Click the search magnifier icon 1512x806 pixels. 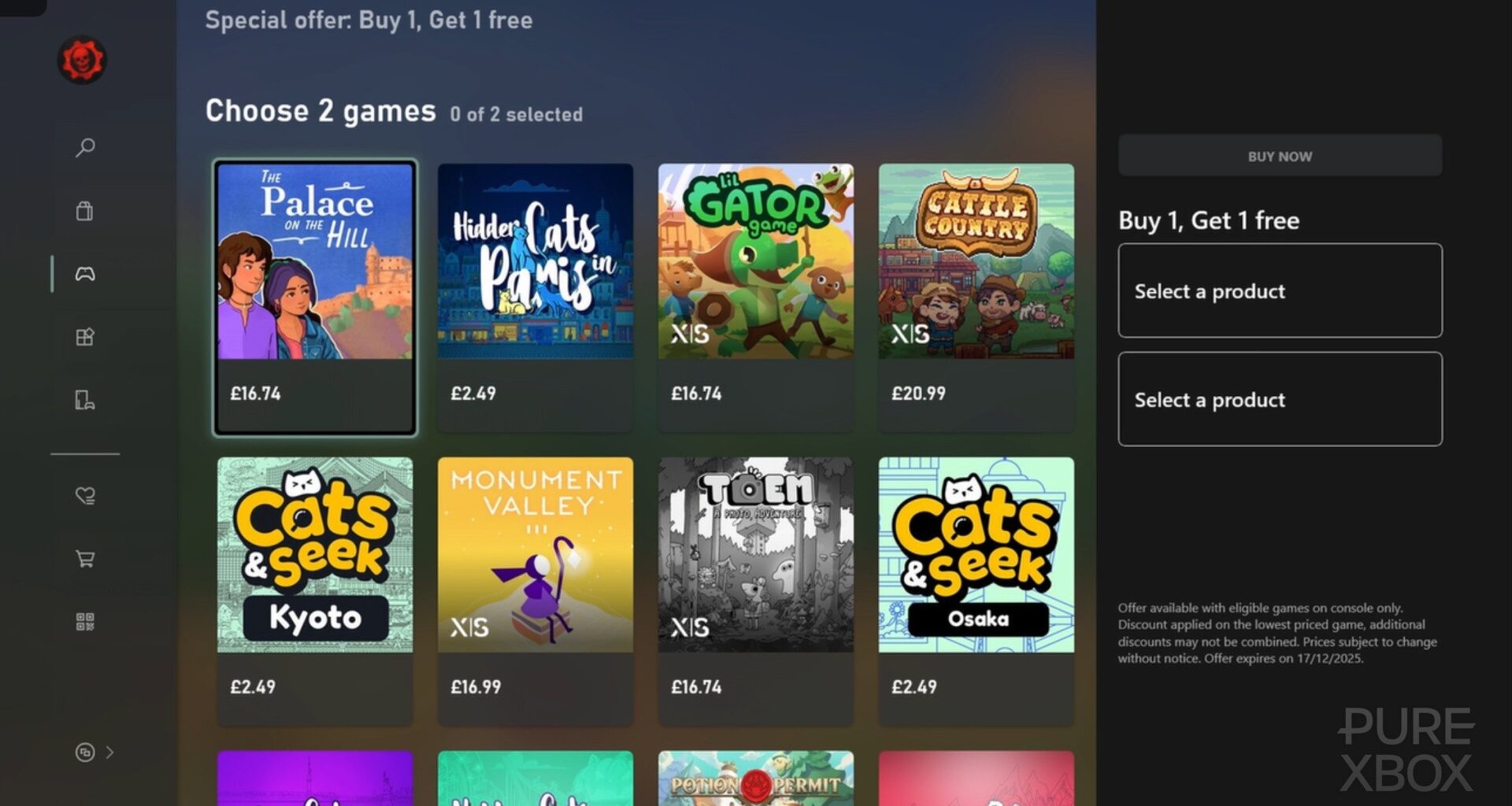point(85,148)
